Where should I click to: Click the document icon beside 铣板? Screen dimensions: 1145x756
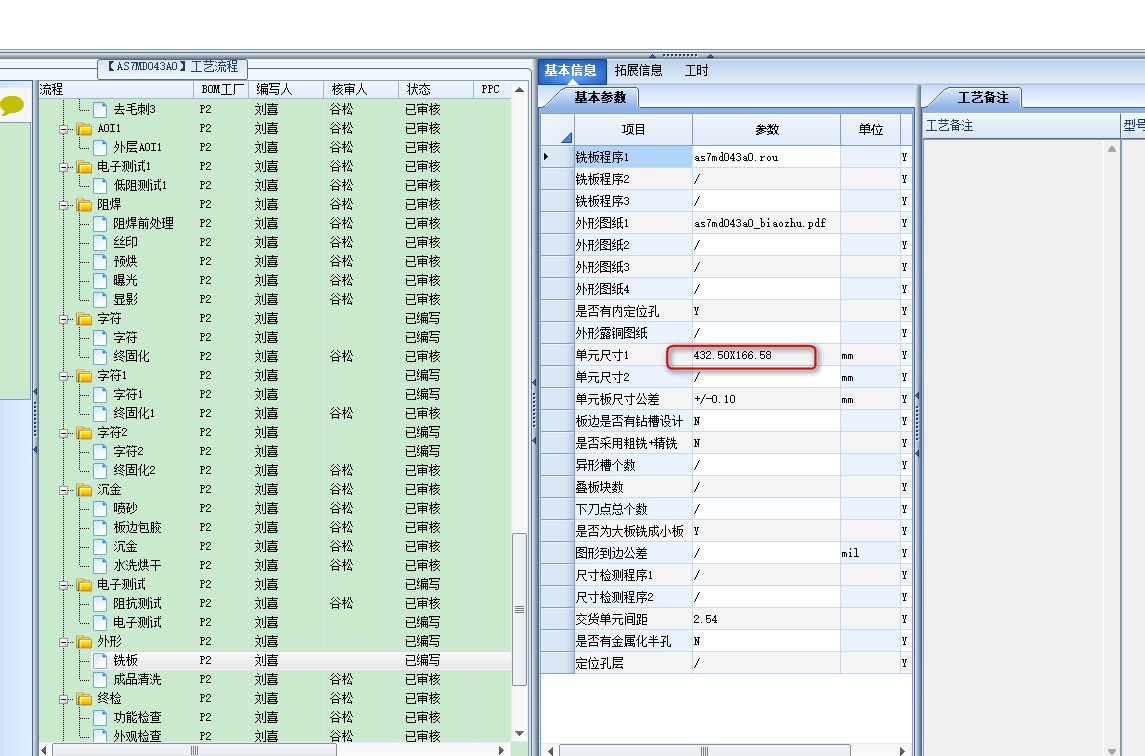click(100, 660)
